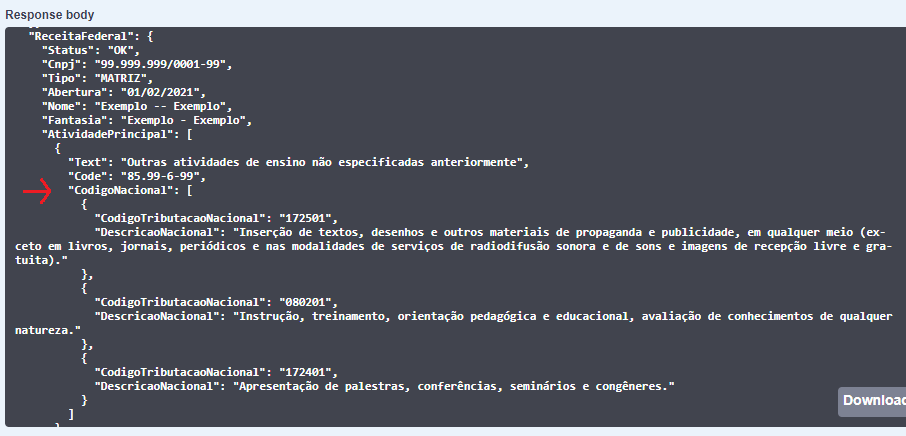Click the Fantasia value "Exemplo - Exemplo"
Screen dimensions: 906x436
click(184, 120)
